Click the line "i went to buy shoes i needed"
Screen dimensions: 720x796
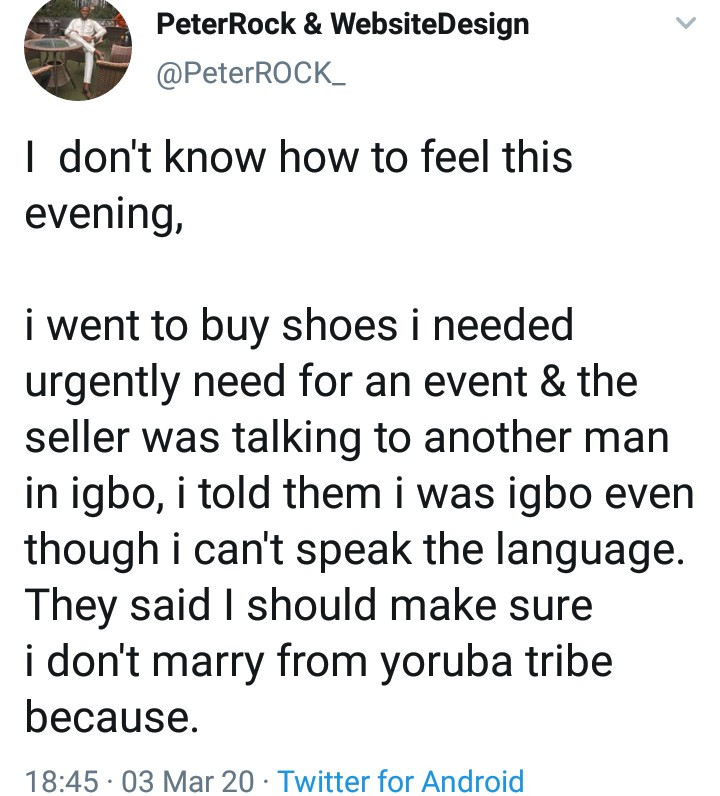click(298, 326)
